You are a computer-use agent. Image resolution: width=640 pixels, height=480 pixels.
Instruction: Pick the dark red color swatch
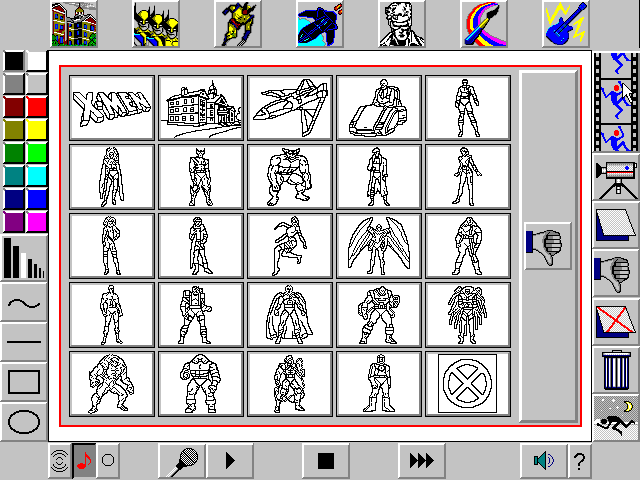point(14,107)
